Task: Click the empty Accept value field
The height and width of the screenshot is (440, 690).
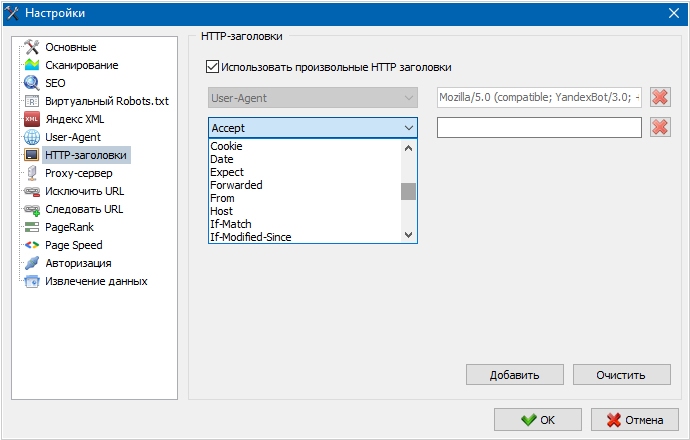Action: (x=539, y=128)
